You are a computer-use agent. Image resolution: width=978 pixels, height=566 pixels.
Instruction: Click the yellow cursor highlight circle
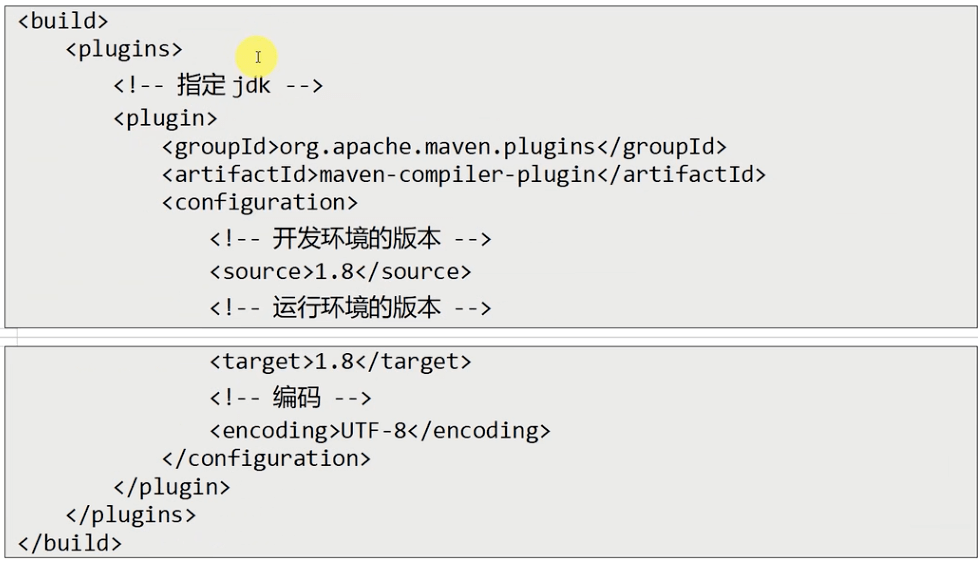point(257,57)
